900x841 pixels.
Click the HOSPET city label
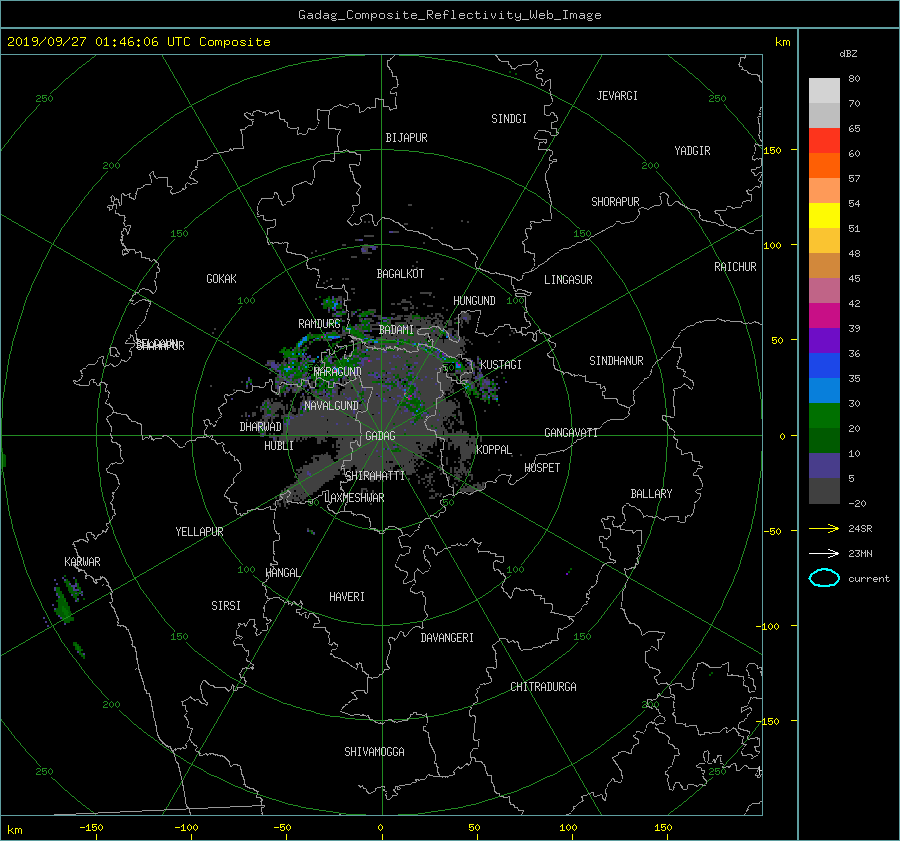pyautogui.click(x=542, y=468)
